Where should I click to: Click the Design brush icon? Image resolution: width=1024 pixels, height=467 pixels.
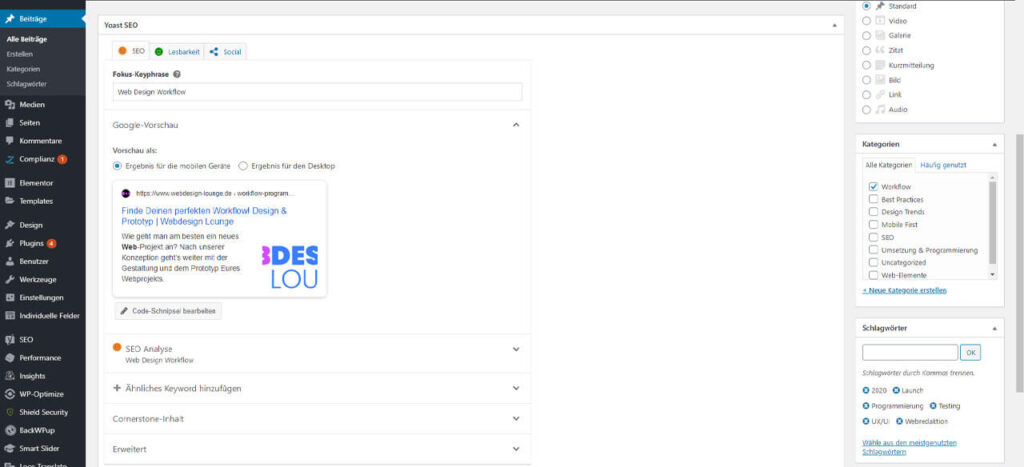pyautogui.click(x=10, y=225)
